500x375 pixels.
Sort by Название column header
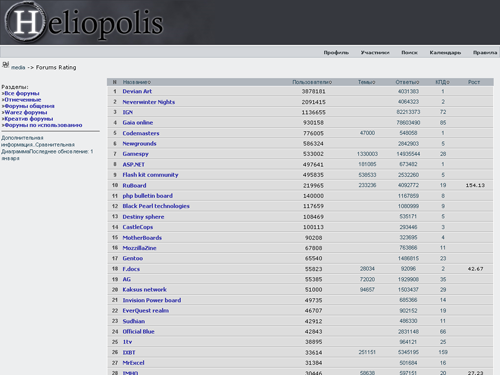tap(137, 82)
